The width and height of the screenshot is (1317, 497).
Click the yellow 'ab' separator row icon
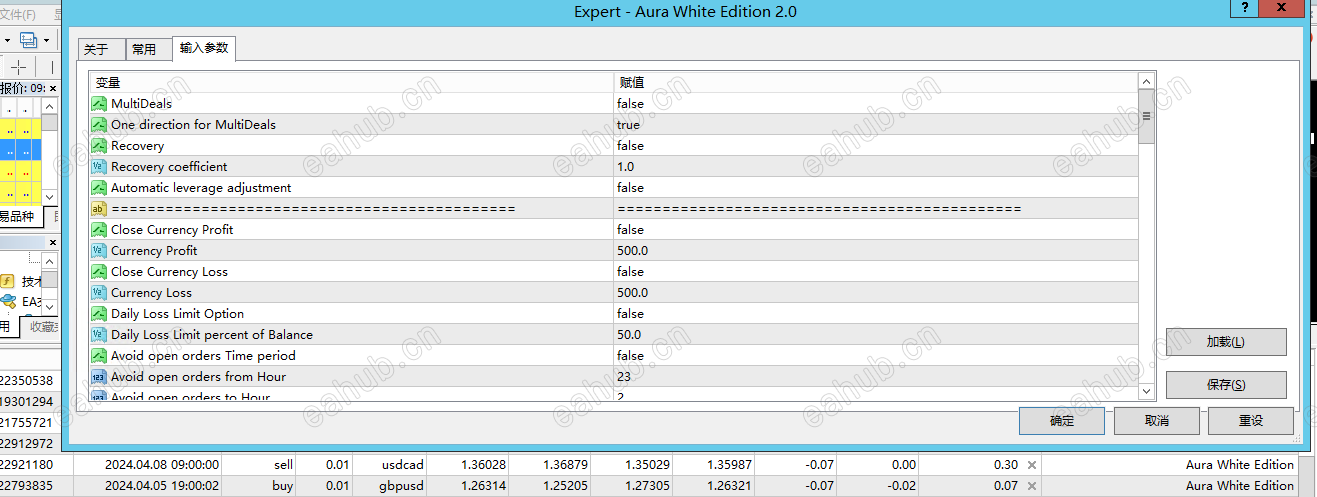tap(99, 209)
